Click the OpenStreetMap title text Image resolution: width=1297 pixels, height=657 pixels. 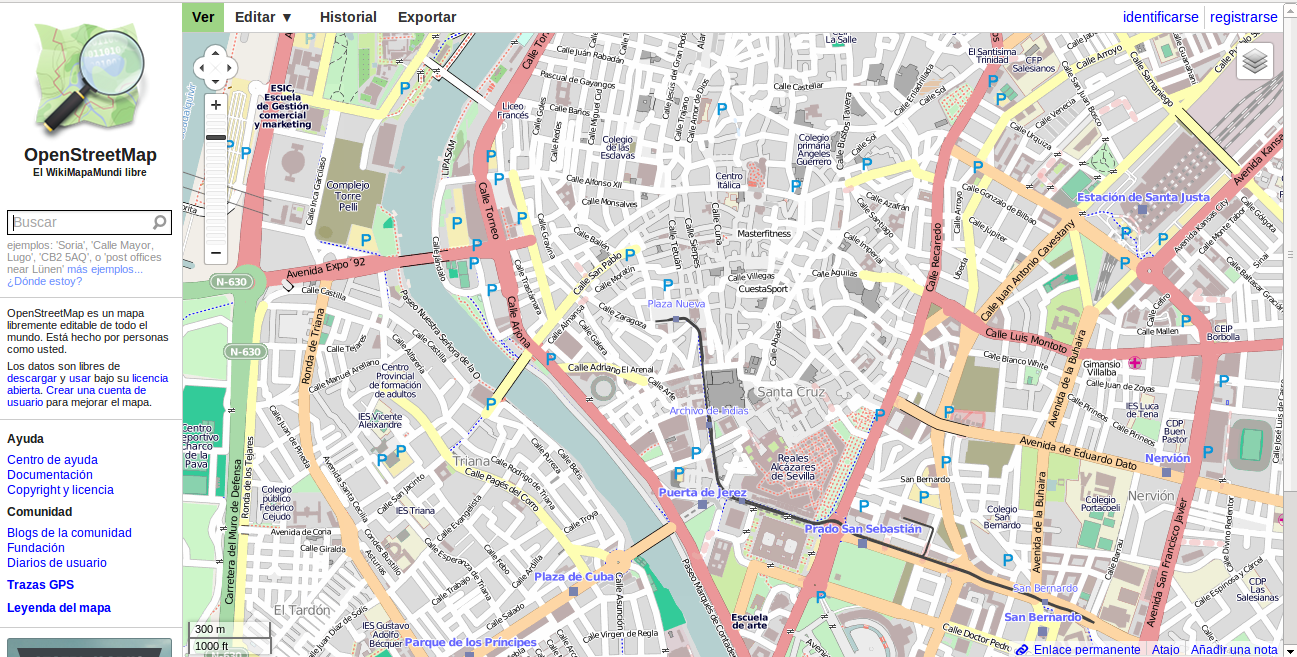[x=90, y=155]
